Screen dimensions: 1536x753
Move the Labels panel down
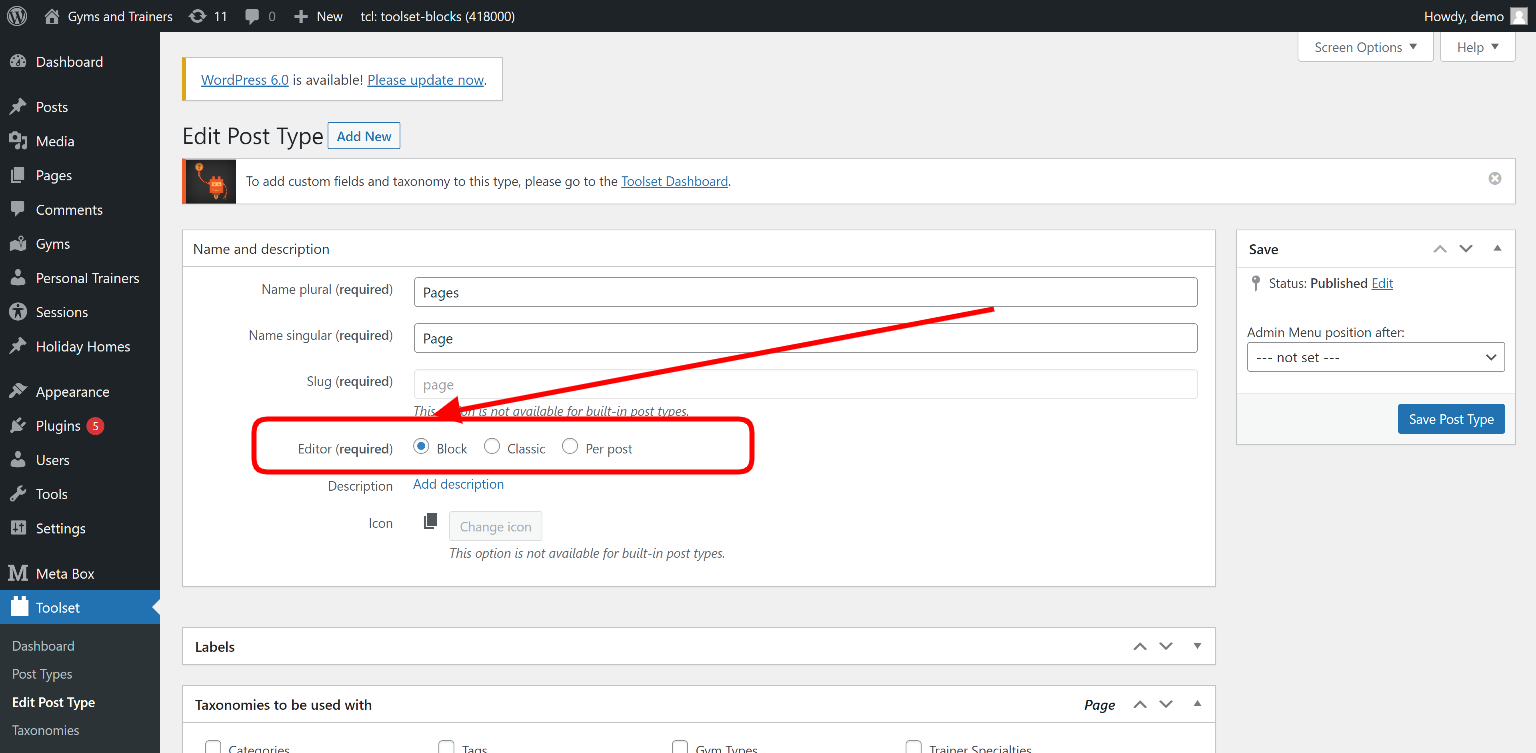(1166, 646)
